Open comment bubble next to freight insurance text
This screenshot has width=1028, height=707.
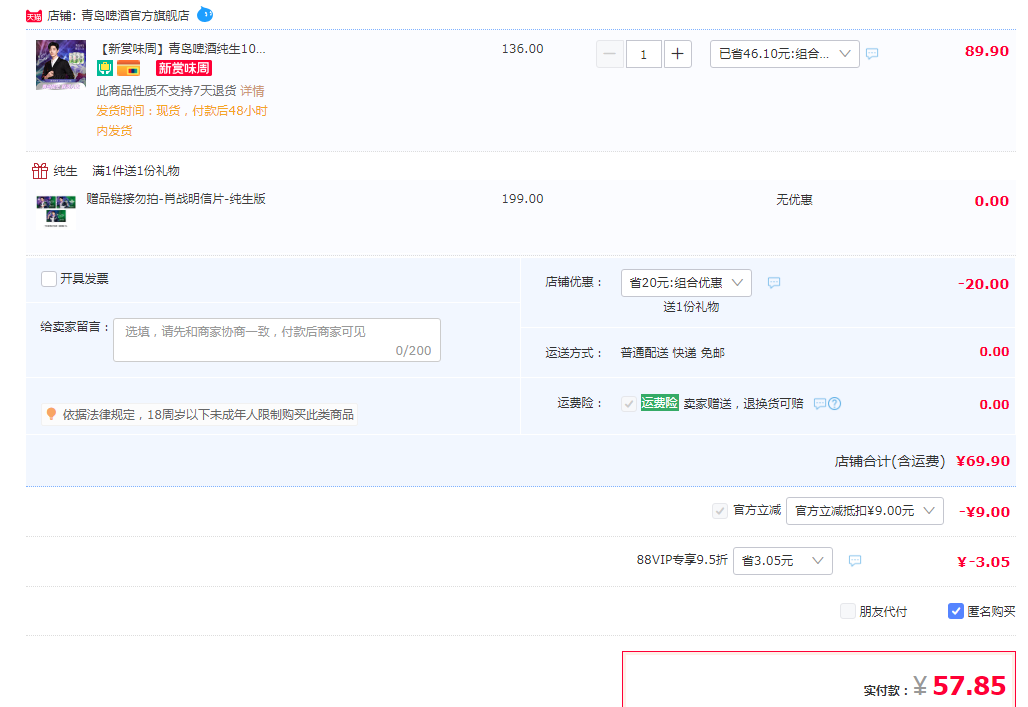pyautogui.click(x=820, y=403)
